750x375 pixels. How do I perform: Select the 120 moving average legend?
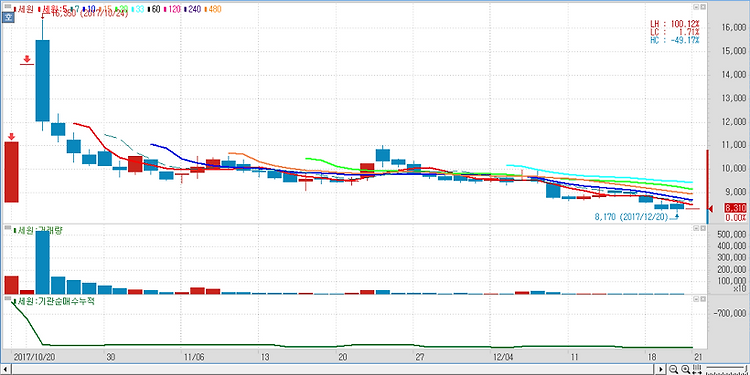coord(173,9)
